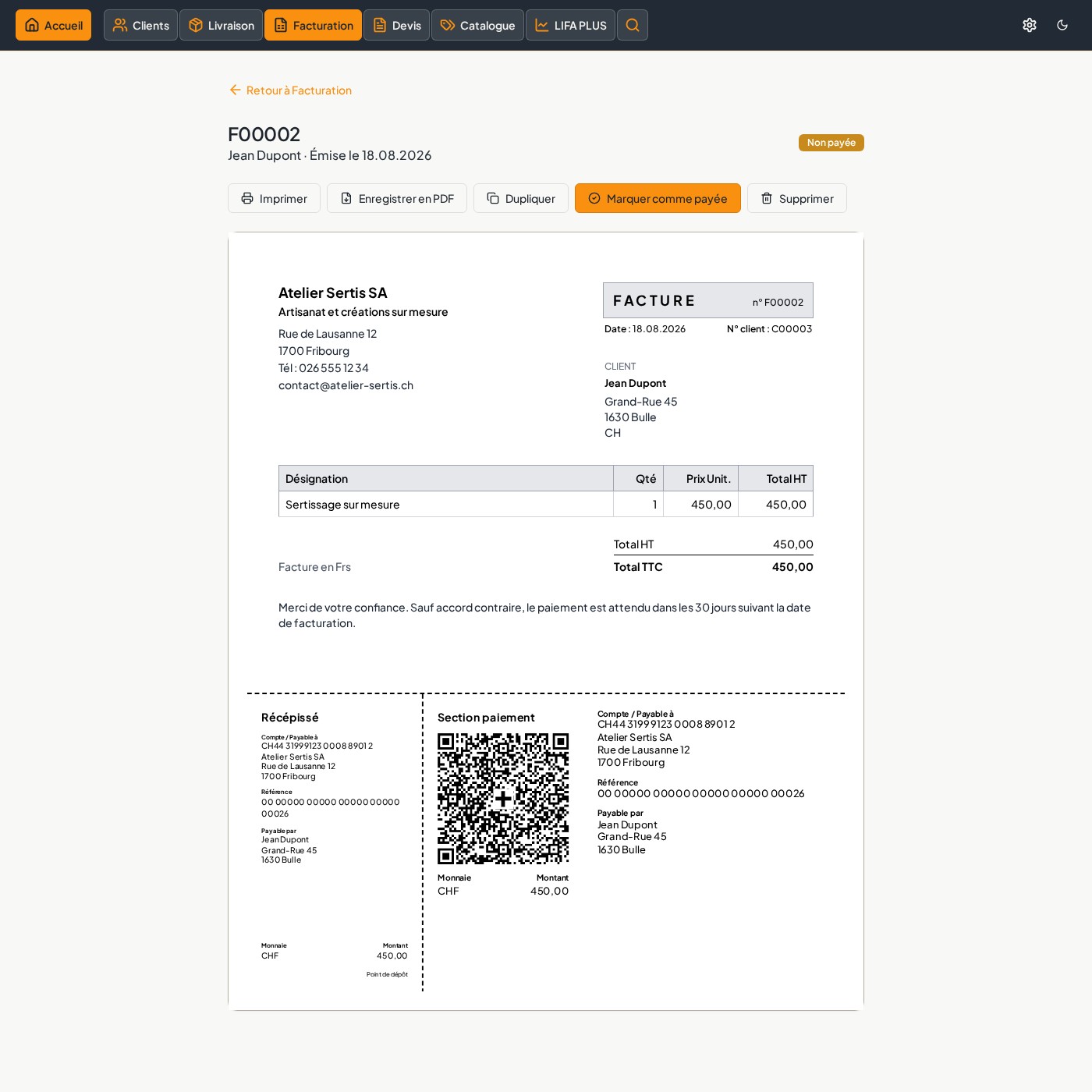Image resolution: width=1092 pixels, height=1092 pixels.
Task: Click 'Facture en Frs' note
Action: 315,567
